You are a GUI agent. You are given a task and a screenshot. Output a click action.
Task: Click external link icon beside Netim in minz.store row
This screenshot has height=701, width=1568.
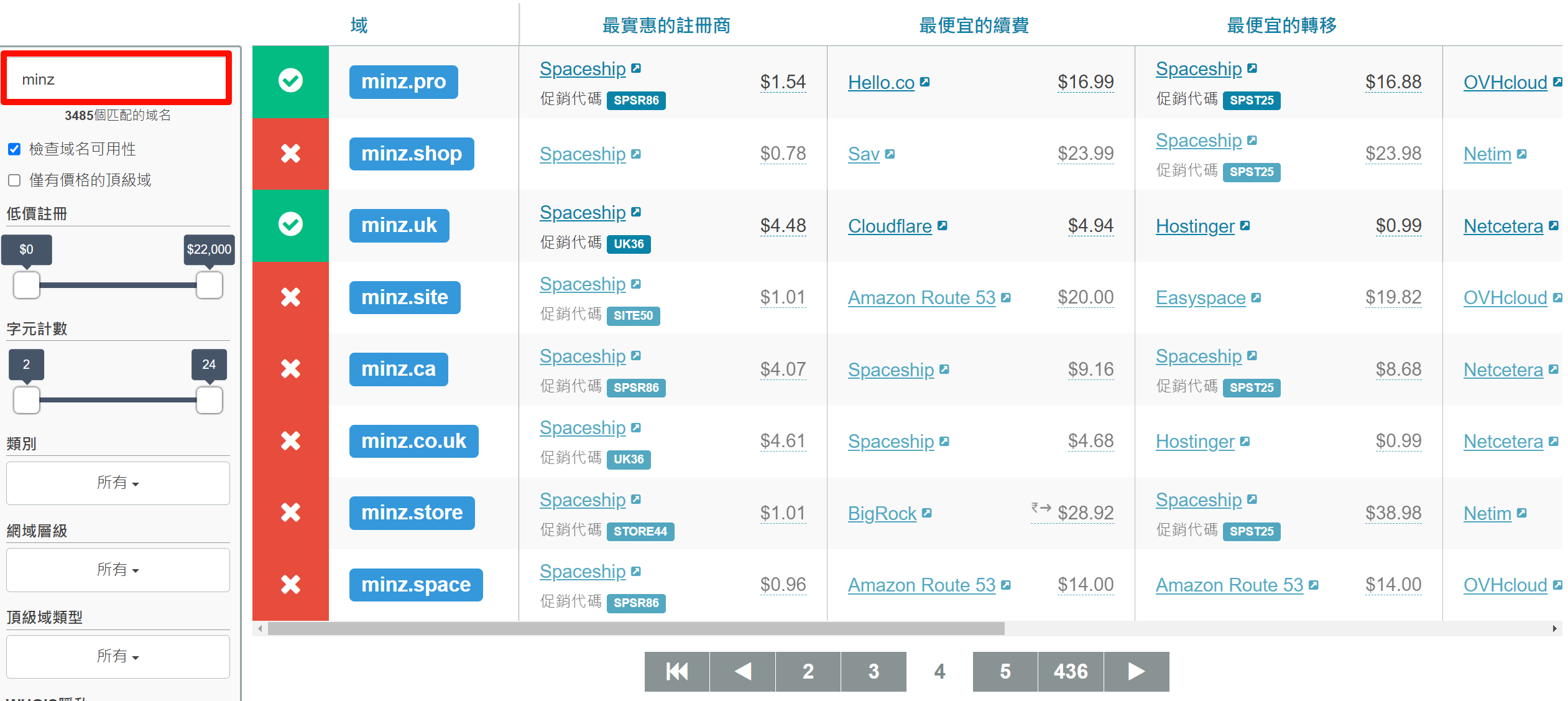[1522, 513]
